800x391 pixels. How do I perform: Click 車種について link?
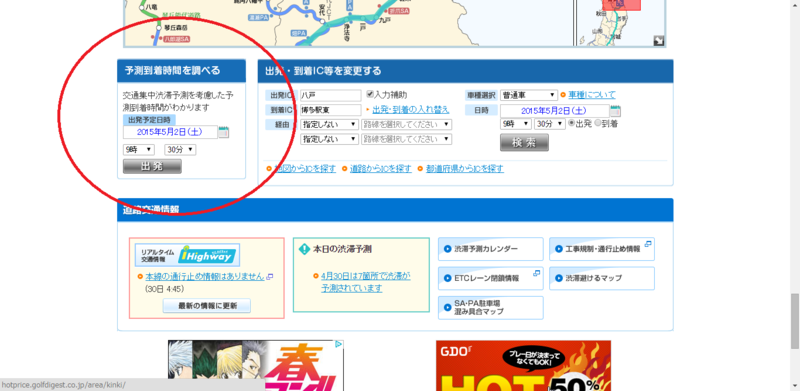592,95
